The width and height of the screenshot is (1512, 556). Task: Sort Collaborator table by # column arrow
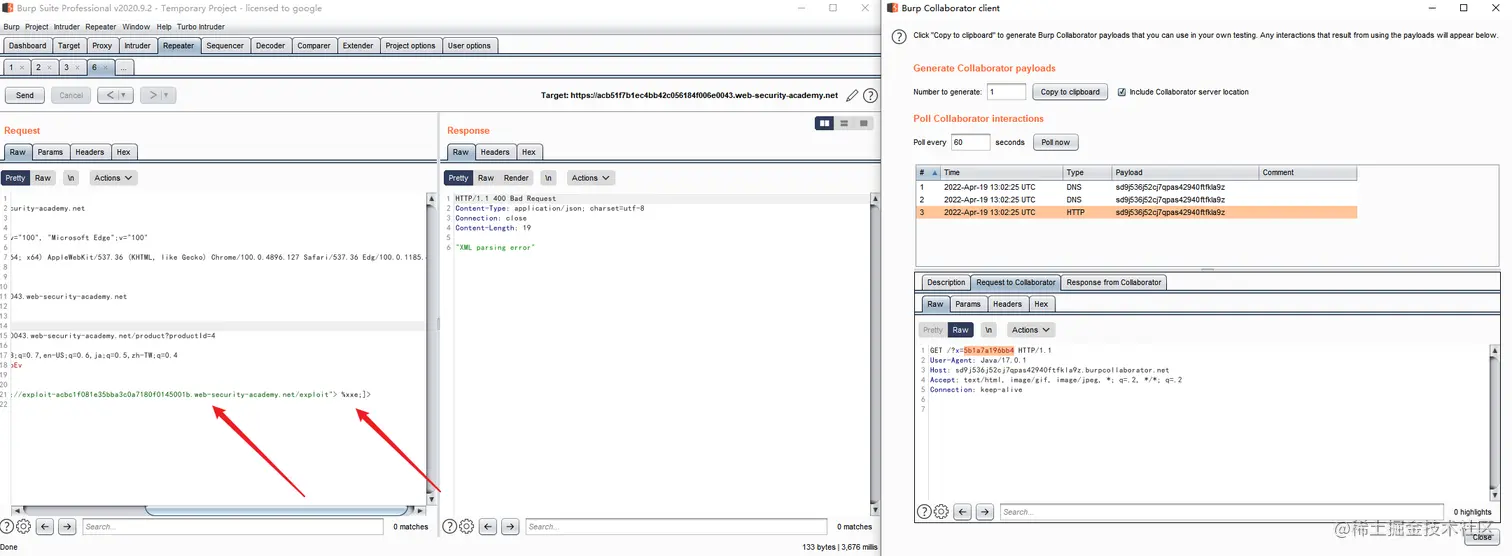coord(934,172)
